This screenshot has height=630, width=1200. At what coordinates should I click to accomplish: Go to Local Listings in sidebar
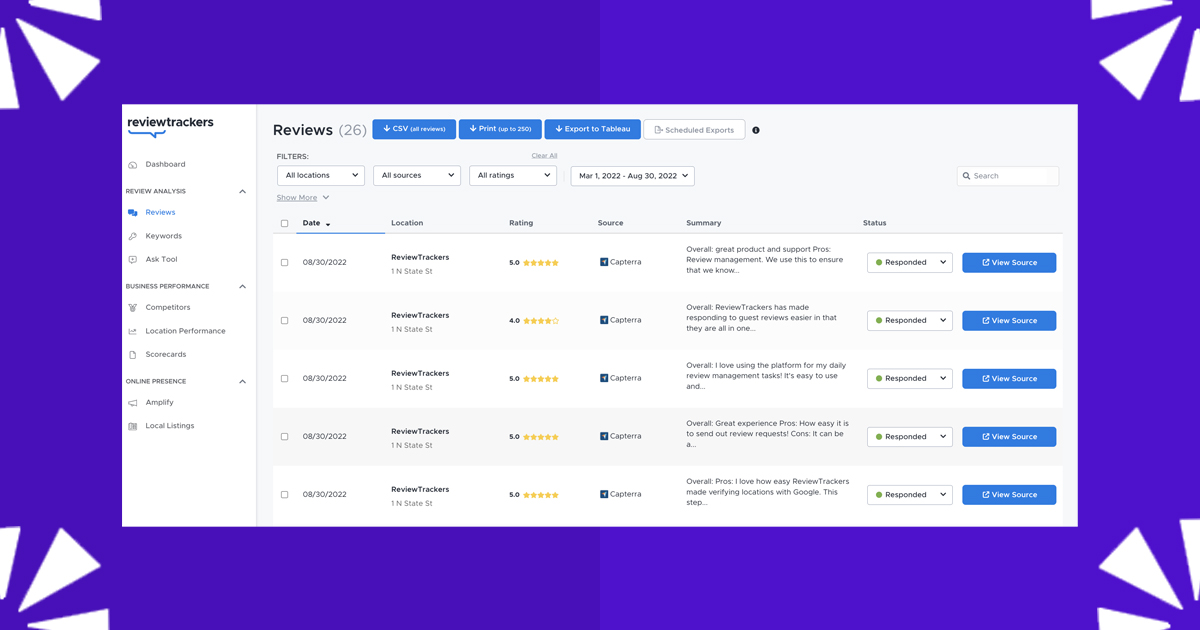169,426
